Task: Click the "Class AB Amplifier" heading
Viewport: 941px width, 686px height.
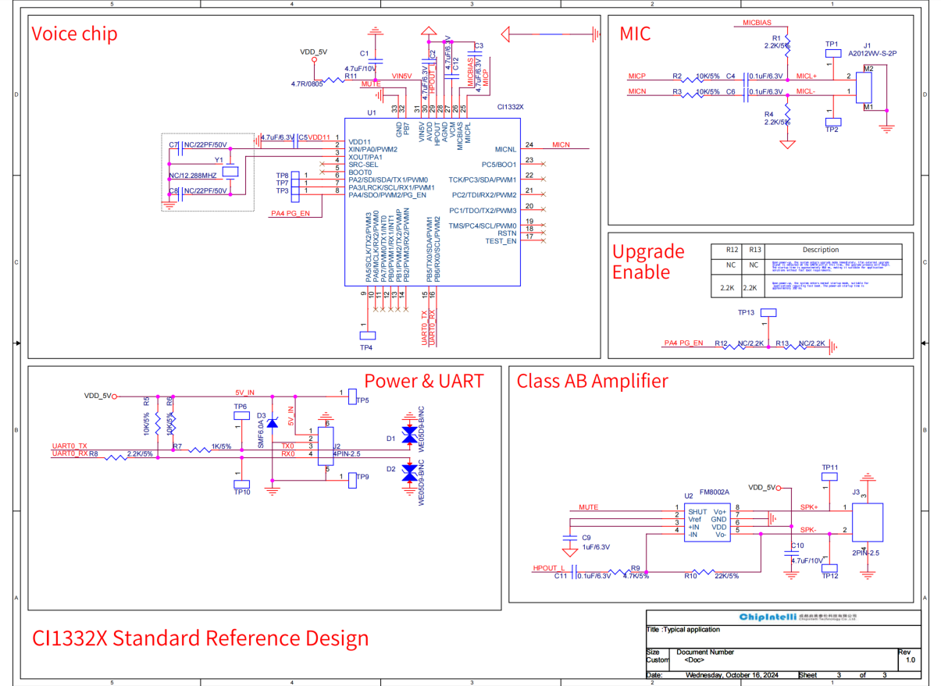Action: click(592, 381)
